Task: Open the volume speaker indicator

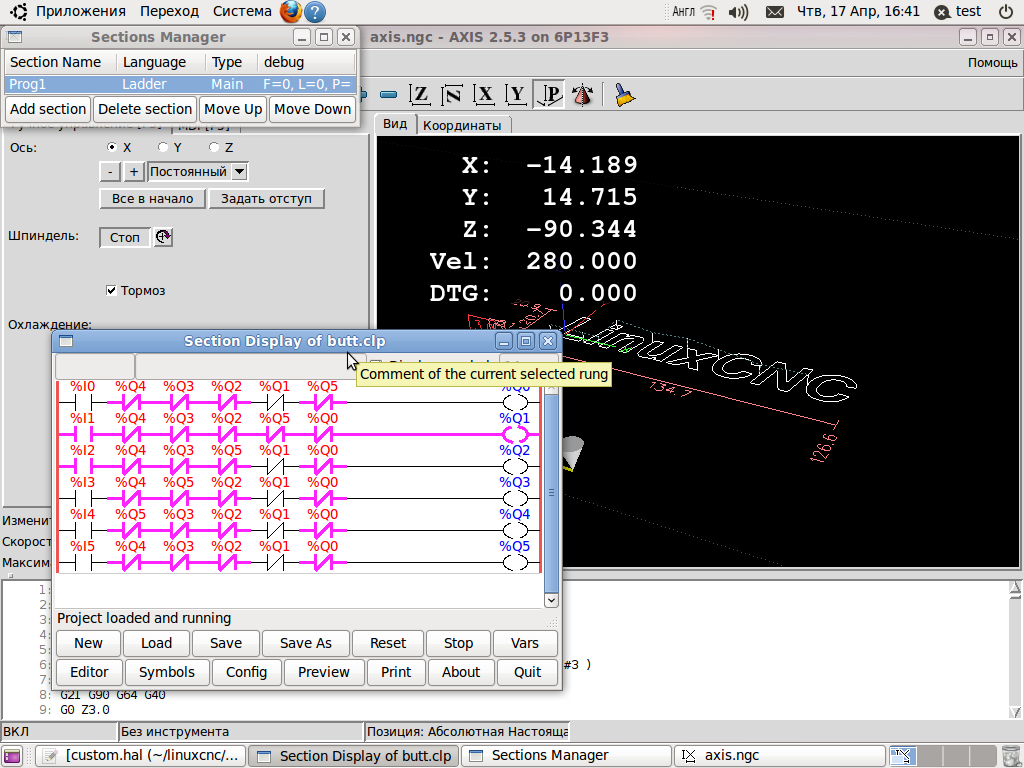Action: pos(739,12)
